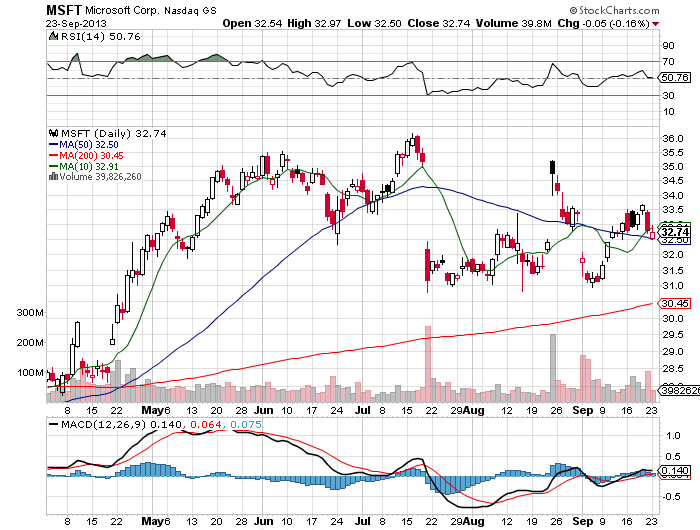The width and height of the screenshot is (700, 530).
Task: Click the 34.0 price axis label
Action: pos(673,196)
